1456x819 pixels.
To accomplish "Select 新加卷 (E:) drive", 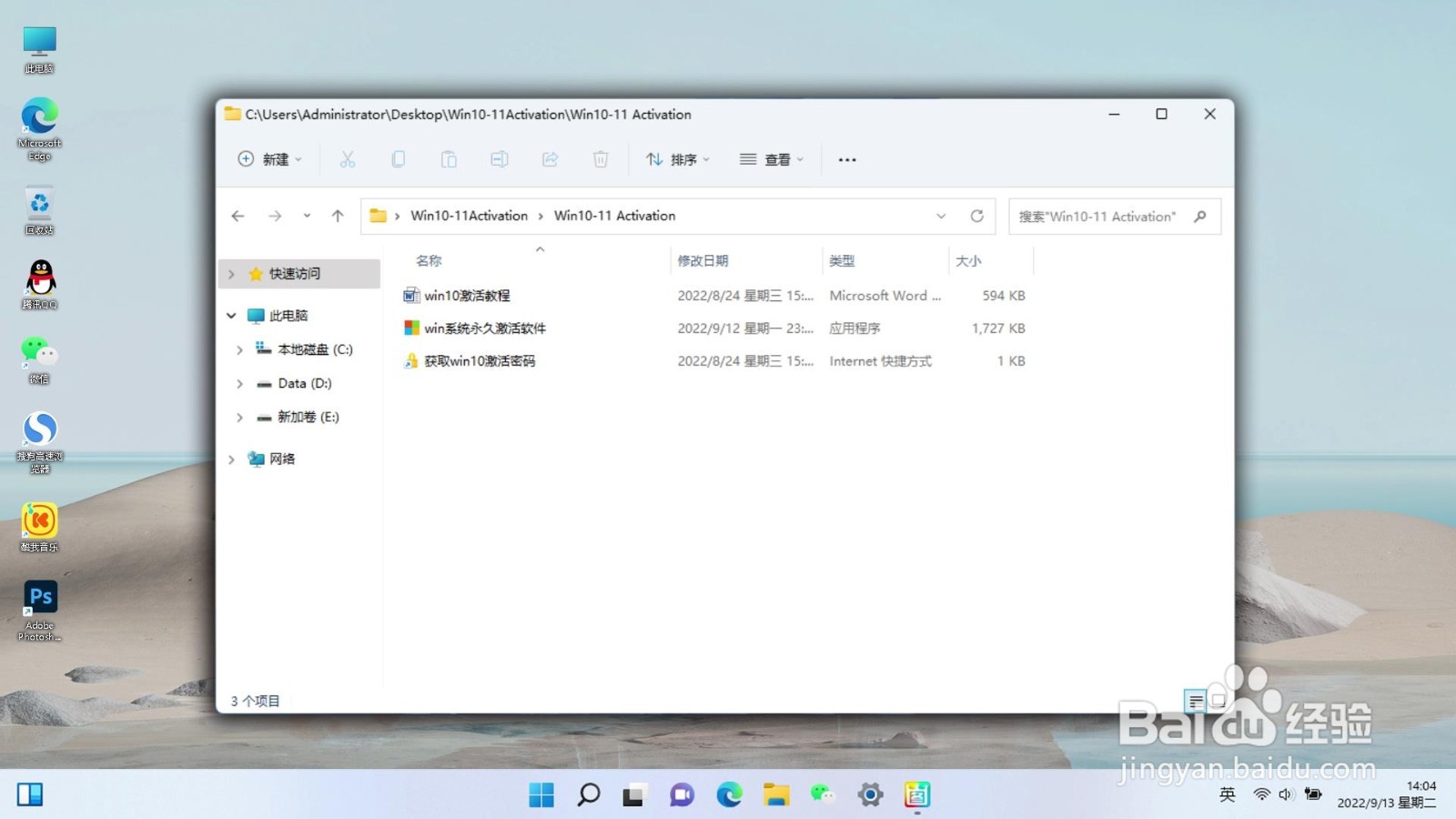I will coord(300,417).
